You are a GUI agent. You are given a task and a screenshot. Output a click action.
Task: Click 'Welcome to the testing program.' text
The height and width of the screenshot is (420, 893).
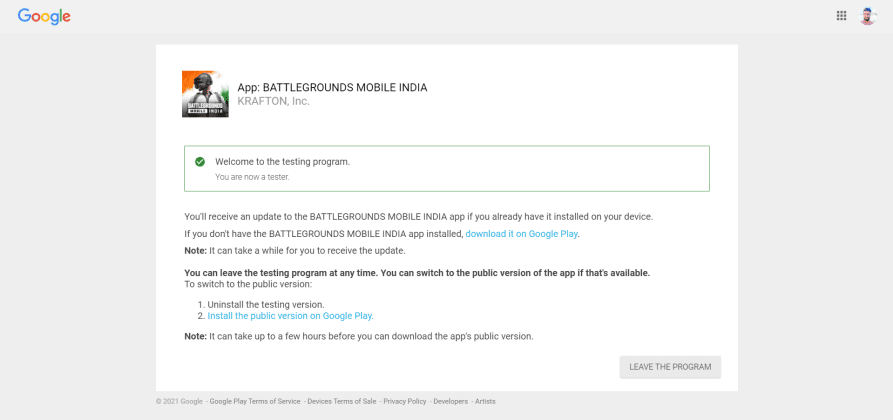click(282, 162)
